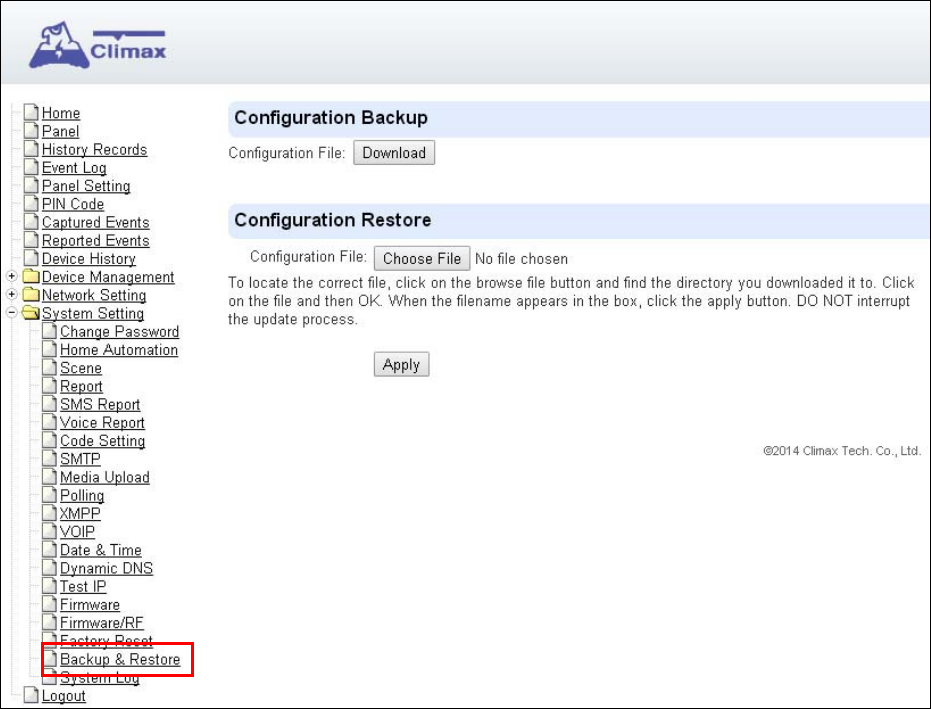Click the page icon beside Code Setting
This screenshot has width=931, height=709.
coord(50,440)
